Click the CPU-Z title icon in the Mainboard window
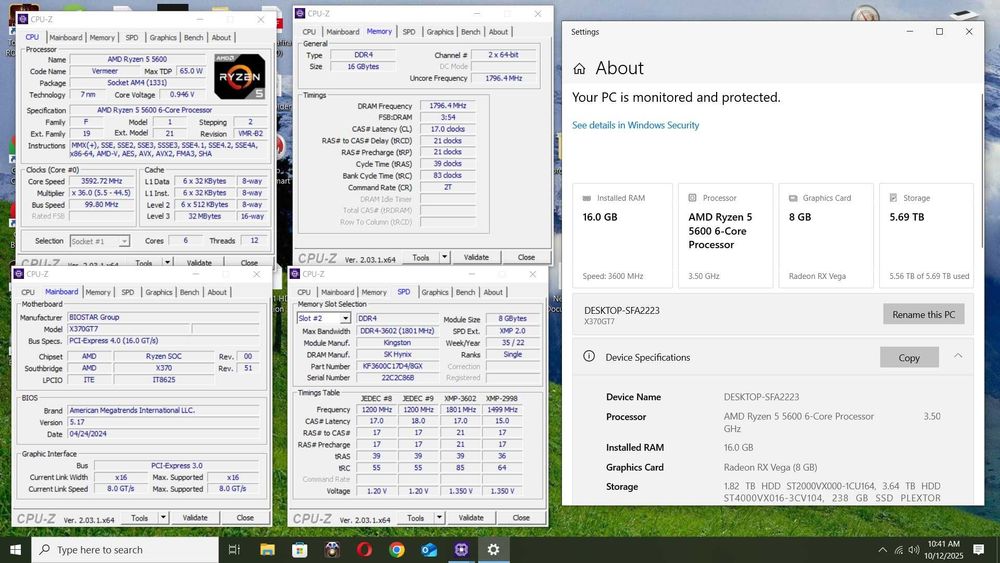 pyautogui.click(x=18, y=274)
